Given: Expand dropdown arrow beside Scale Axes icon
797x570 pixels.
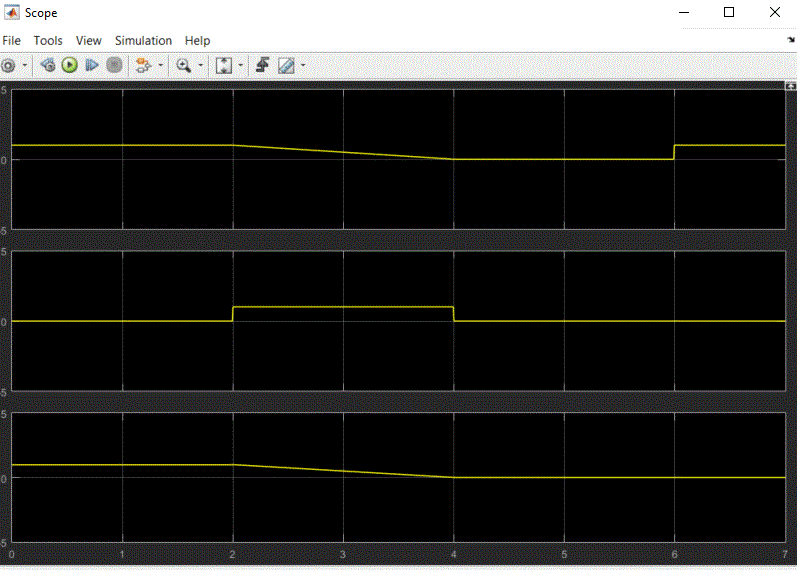Looking at the screenshot, I should 240,65.
